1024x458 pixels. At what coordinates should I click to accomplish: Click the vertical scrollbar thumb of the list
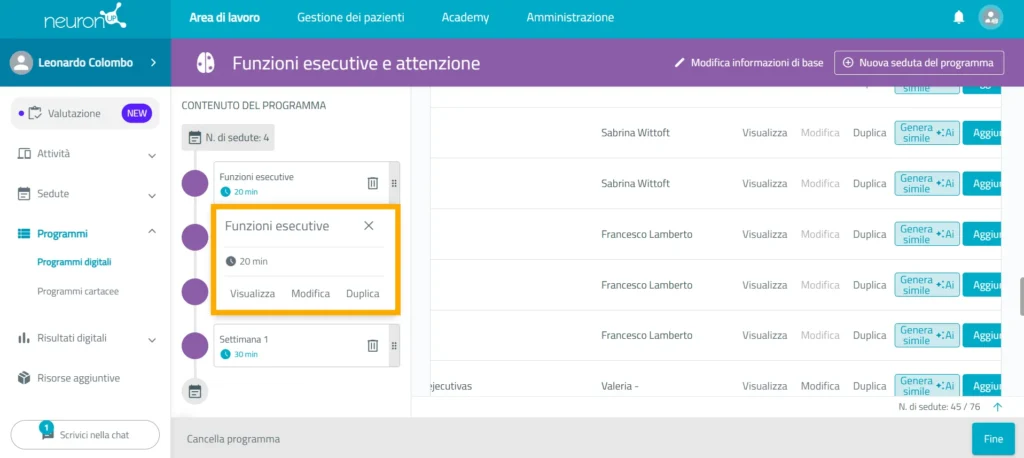pos(1020,297)
